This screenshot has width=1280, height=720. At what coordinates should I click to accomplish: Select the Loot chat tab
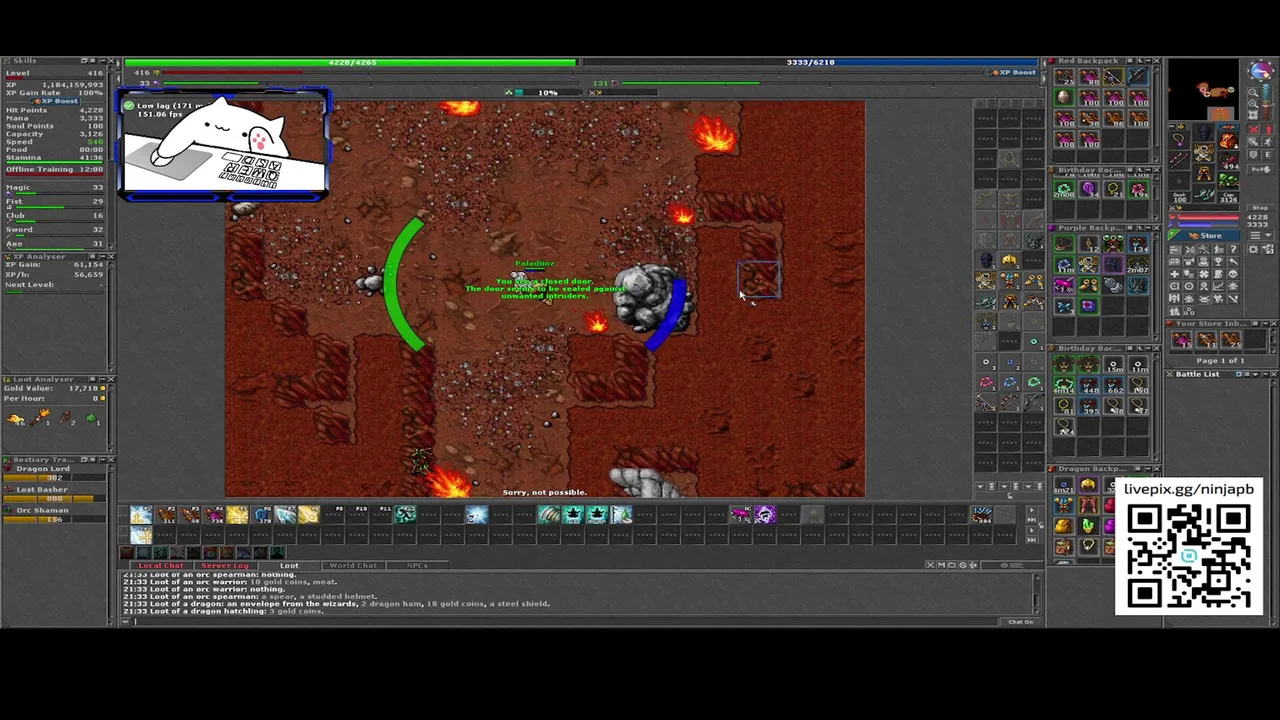coord(289,566)
